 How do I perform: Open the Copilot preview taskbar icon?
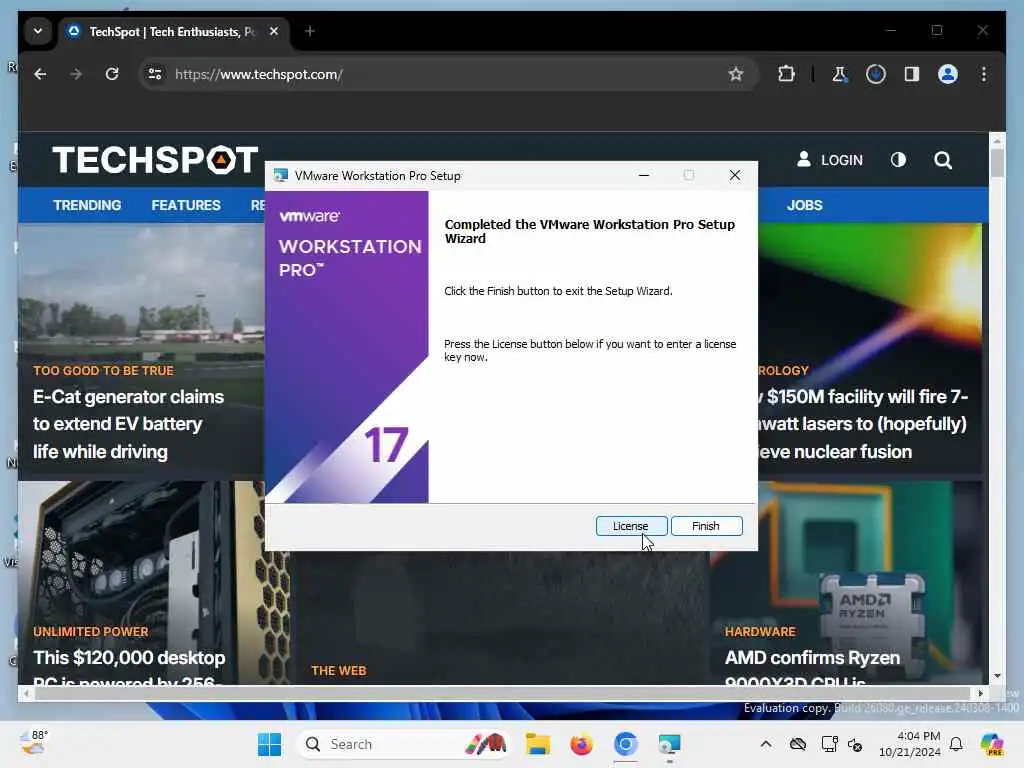(x=992, y=744)
